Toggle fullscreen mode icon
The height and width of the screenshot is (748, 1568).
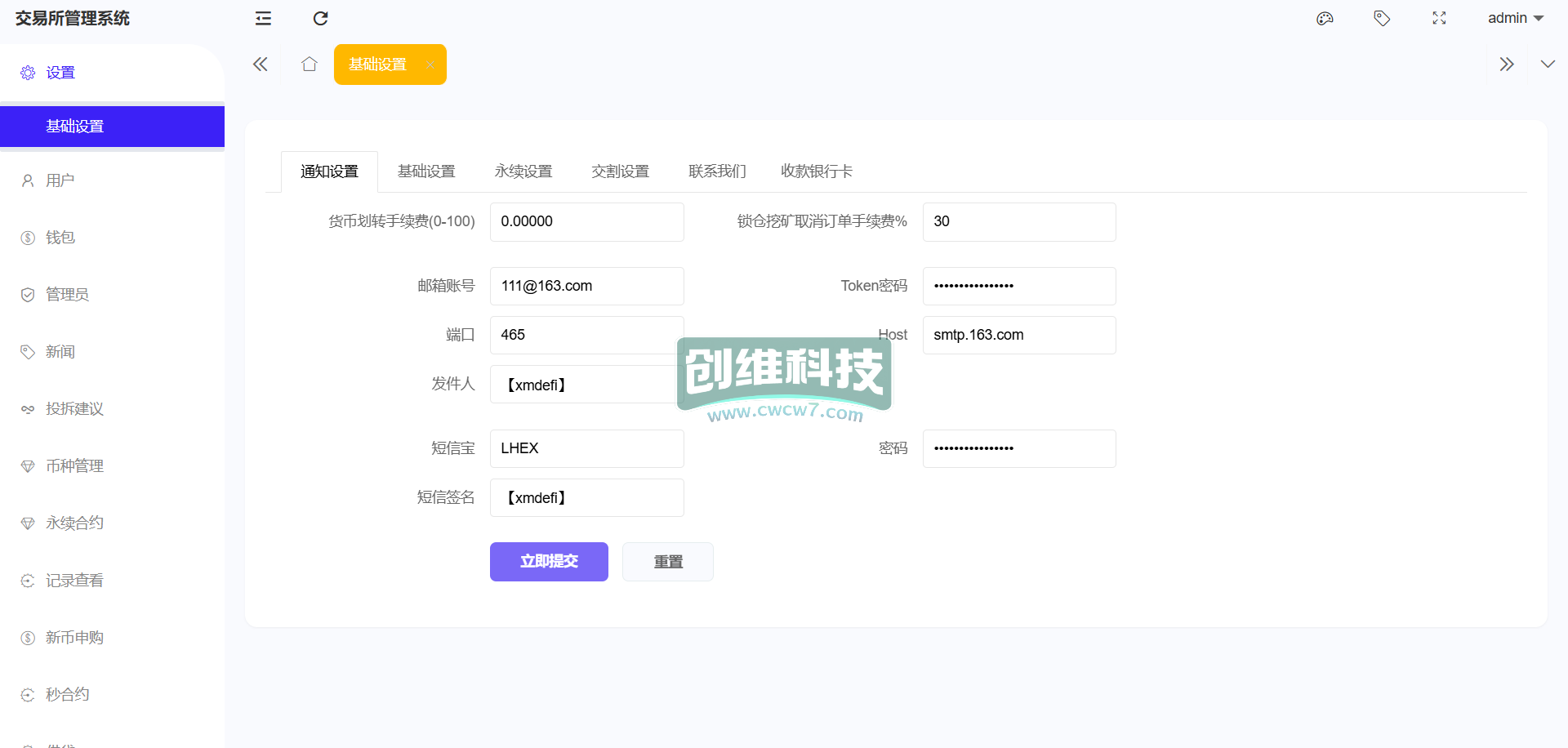point(1439,18)
